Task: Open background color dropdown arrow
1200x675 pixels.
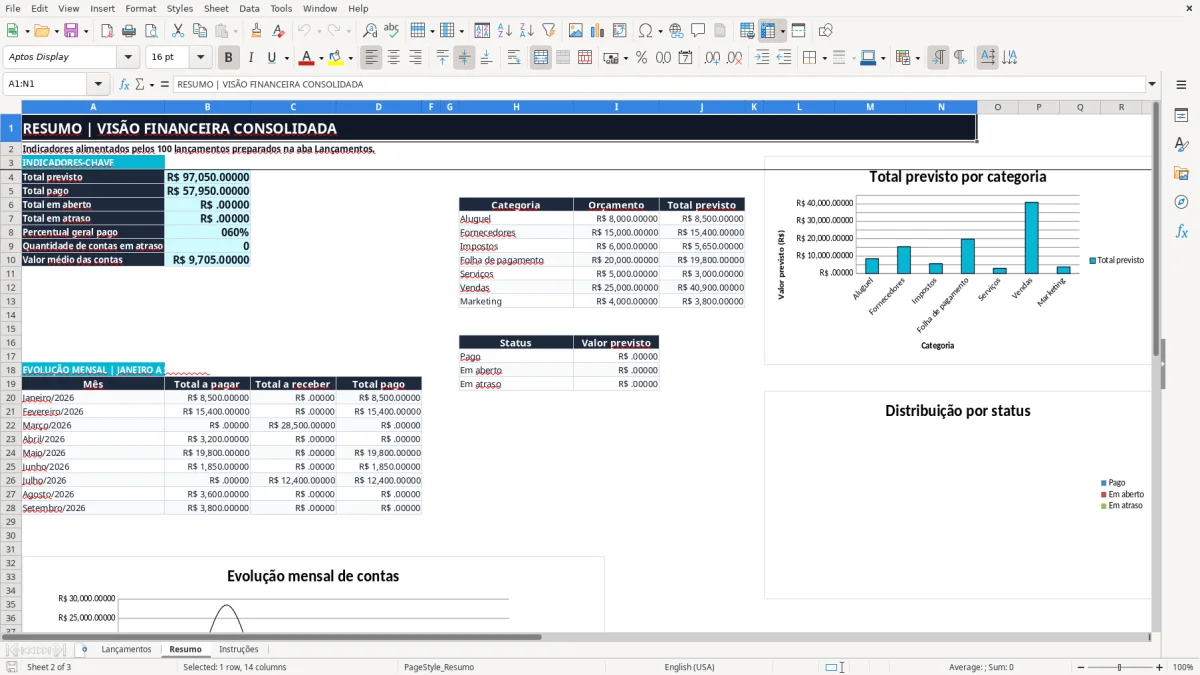Action: click(x=350, y=58)
